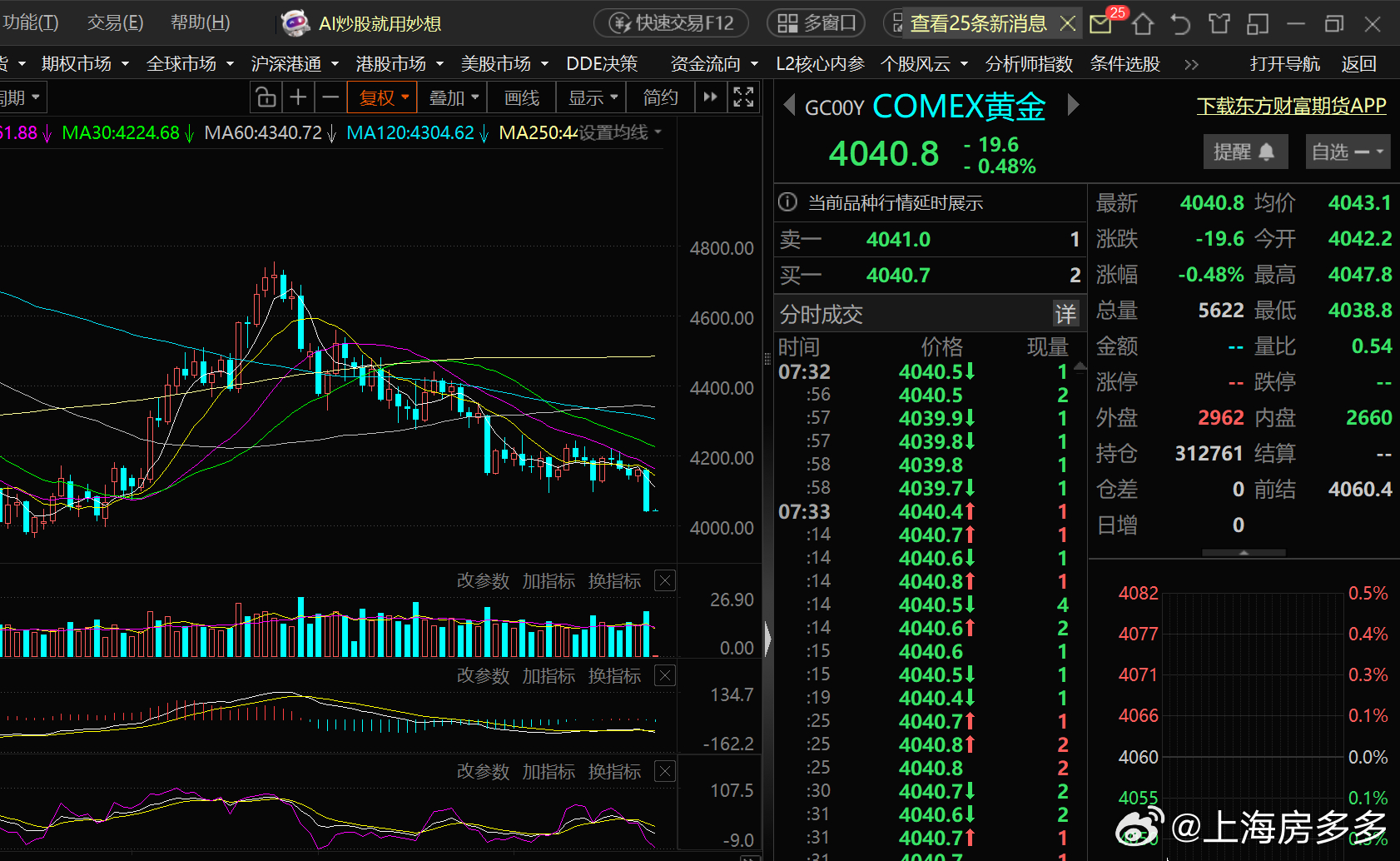This screenshot has width=1400, height=861.
Task: Toggle the chart lock icon
Action: click(266, 97)
